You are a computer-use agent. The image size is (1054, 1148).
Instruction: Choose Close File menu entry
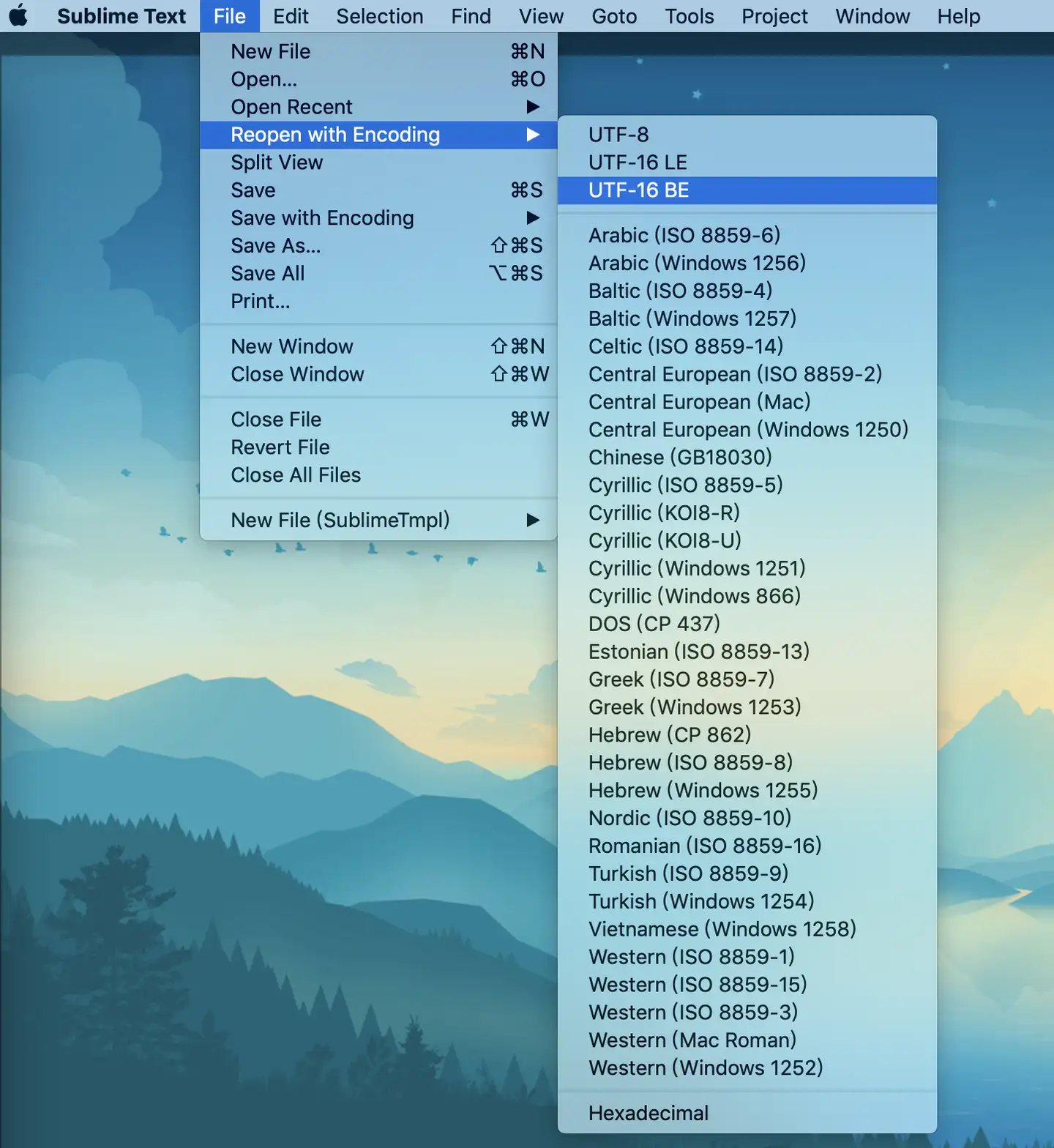coord(378,420)
